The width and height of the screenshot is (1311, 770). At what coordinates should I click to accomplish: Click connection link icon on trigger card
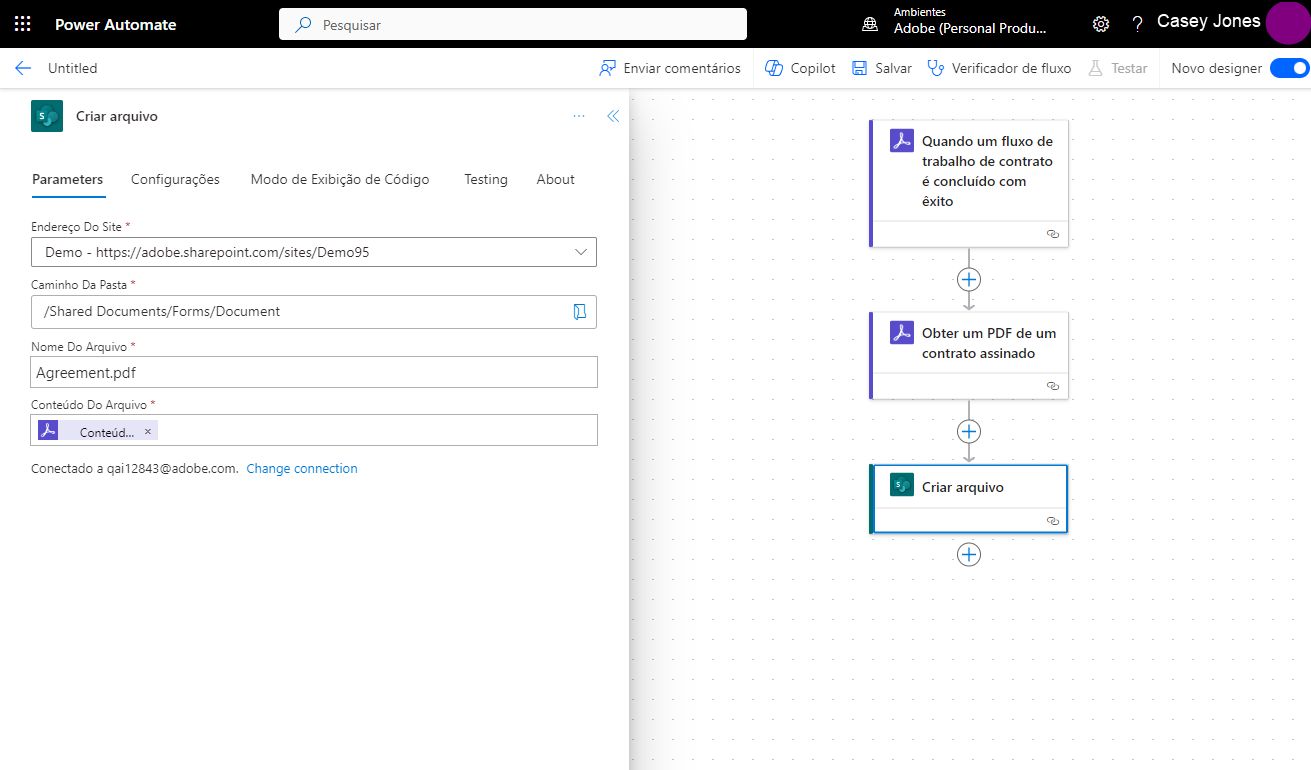coord(1052,233)
